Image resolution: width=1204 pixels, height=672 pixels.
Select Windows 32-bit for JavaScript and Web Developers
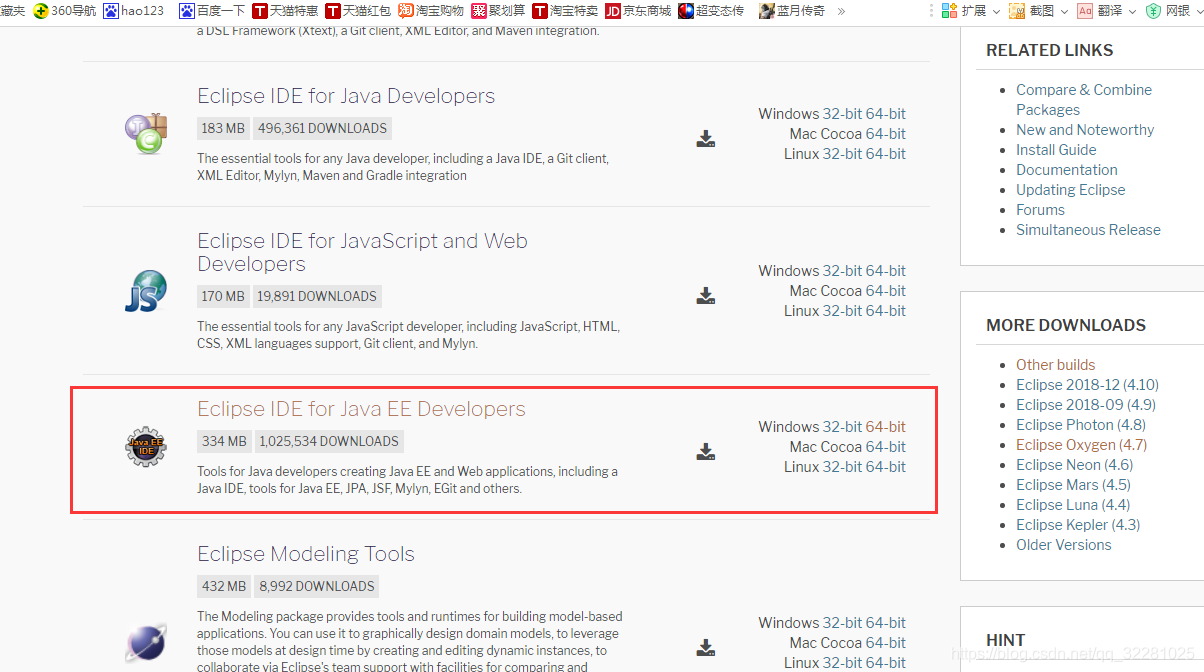[x=842, y=271]
